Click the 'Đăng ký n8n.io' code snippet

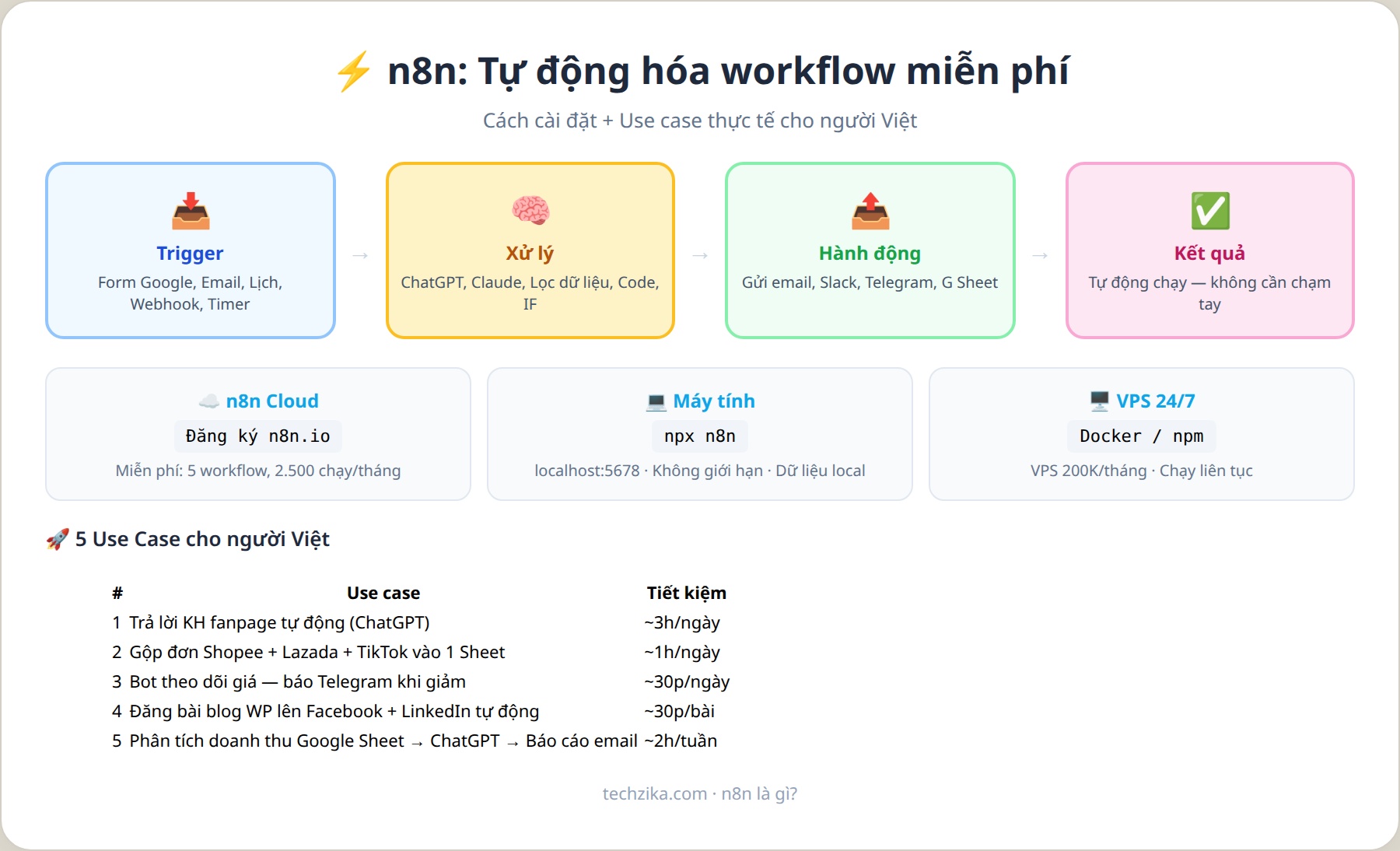click(x=258, y=436)
